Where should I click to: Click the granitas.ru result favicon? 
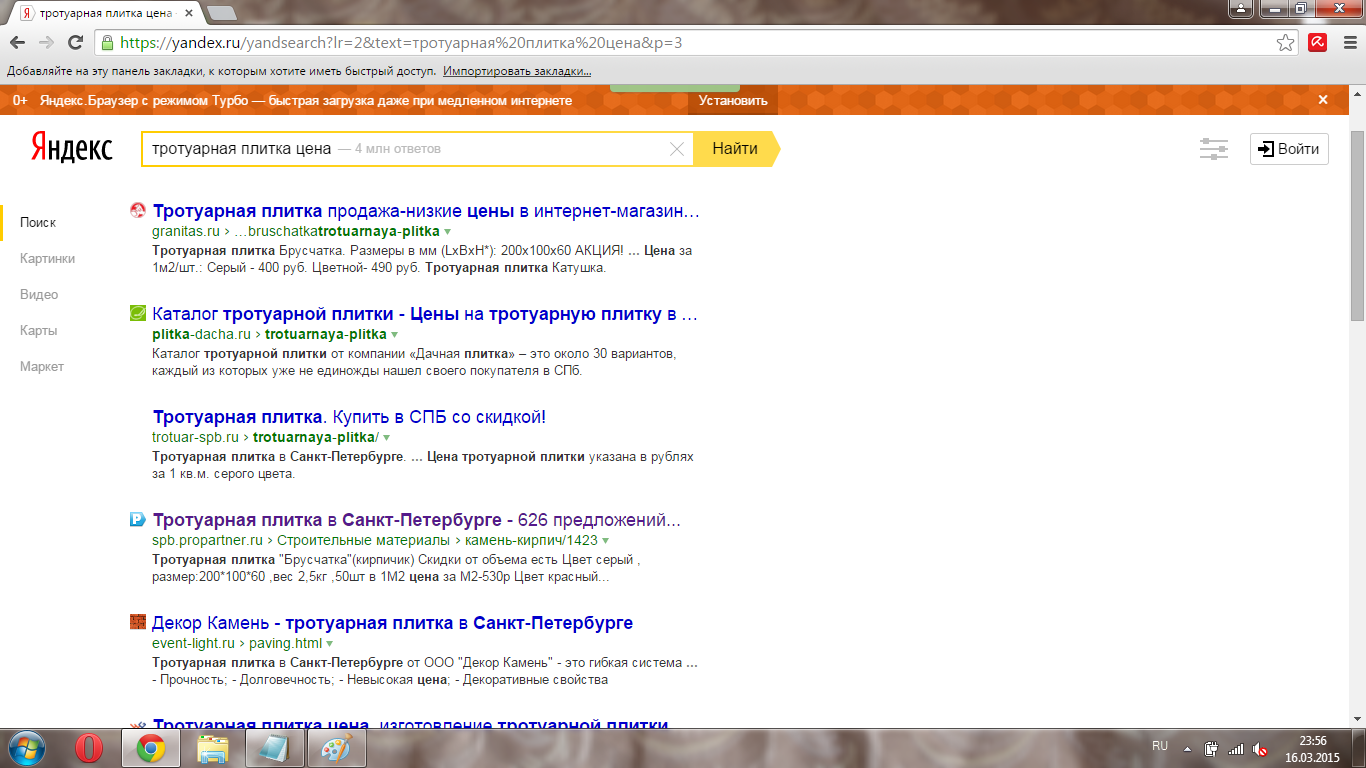pos(138,211)
